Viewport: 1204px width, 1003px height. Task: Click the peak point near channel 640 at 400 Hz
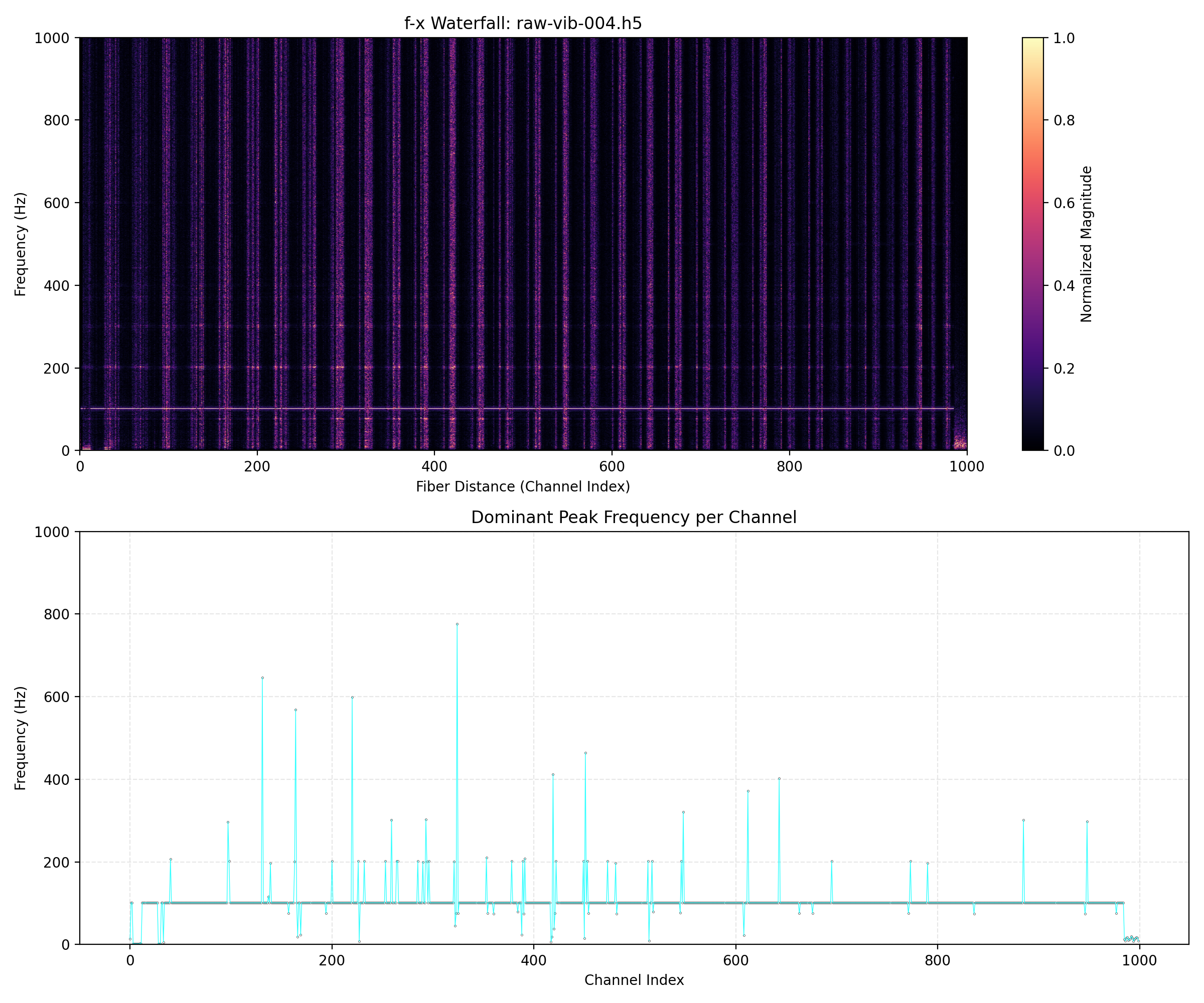(x=779, y=778)
